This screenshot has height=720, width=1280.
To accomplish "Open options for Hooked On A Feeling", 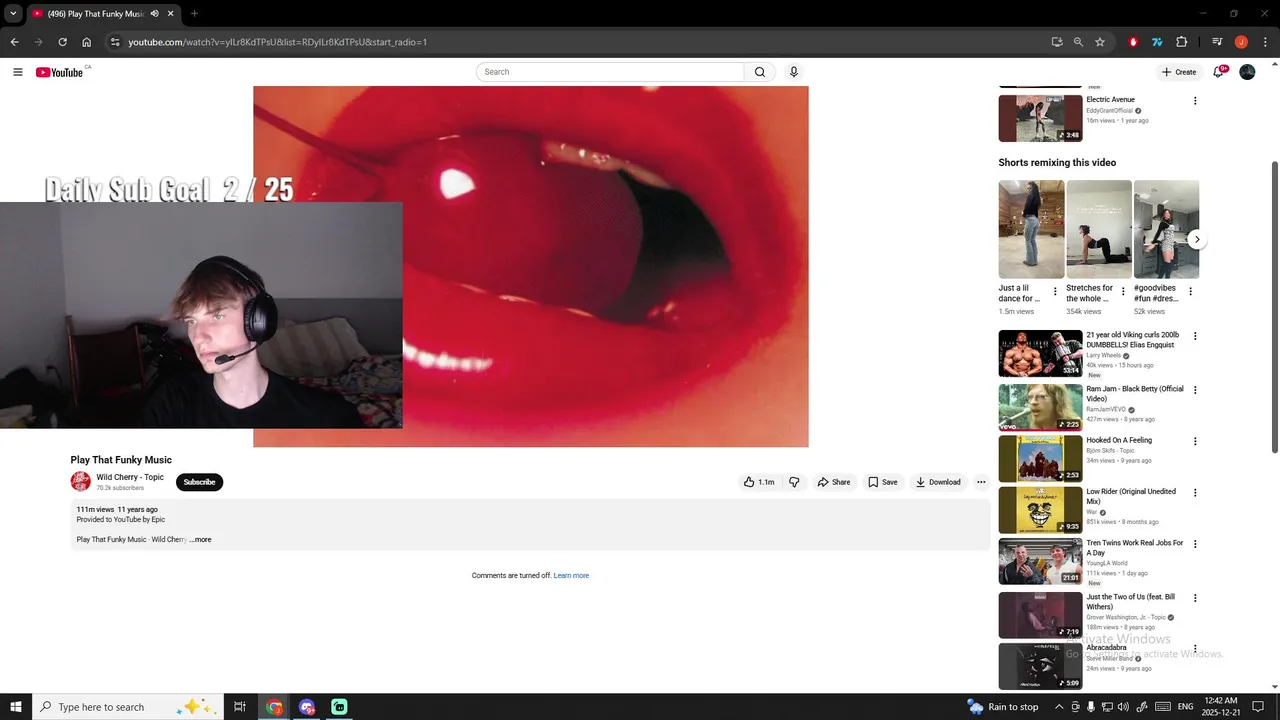I will coord(1195,441).
